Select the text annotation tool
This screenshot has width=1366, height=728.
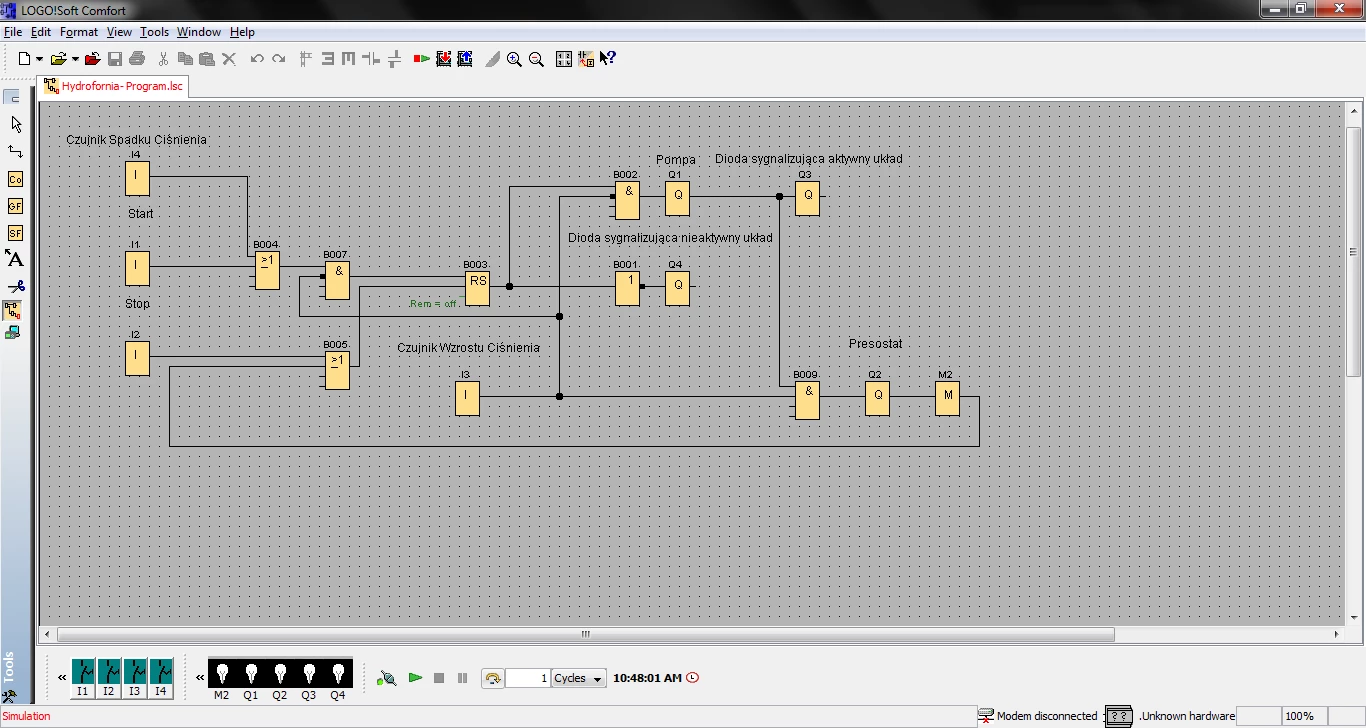15,259
